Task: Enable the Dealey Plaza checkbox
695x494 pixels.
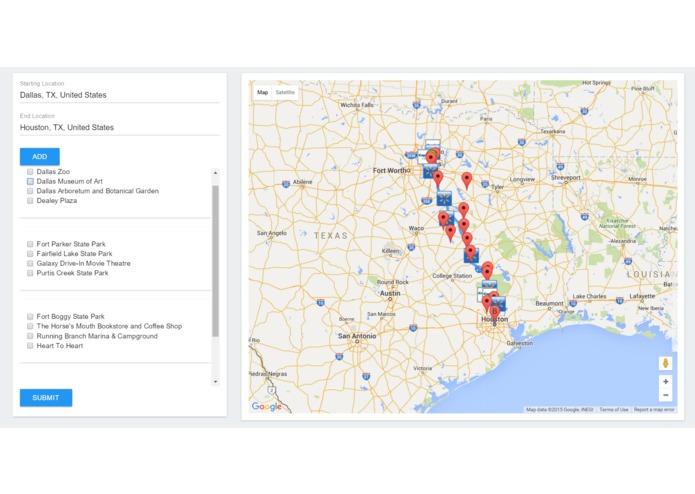Action: tap(30, 201)
